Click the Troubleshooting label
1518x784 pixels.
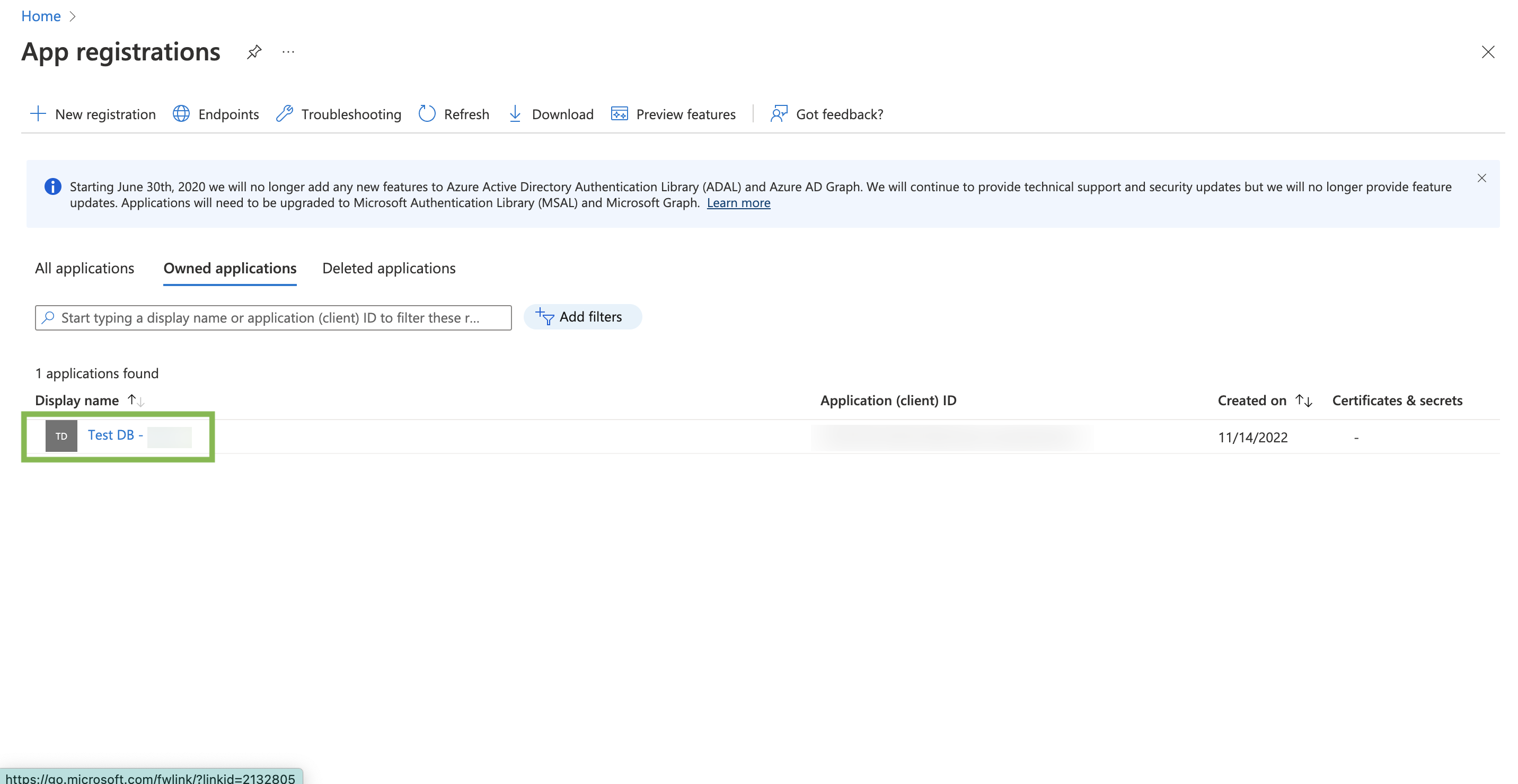point(351,114)
